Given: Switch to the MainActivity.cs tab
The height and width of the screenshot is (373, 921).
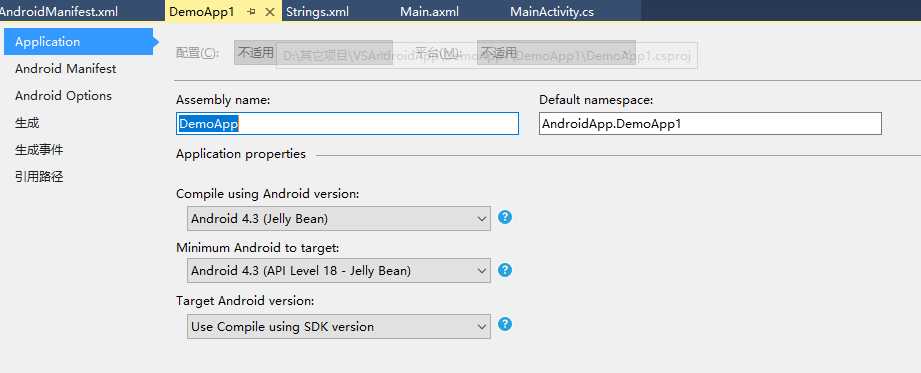Looking at the screenshot, I should click(x=552, y=12).
